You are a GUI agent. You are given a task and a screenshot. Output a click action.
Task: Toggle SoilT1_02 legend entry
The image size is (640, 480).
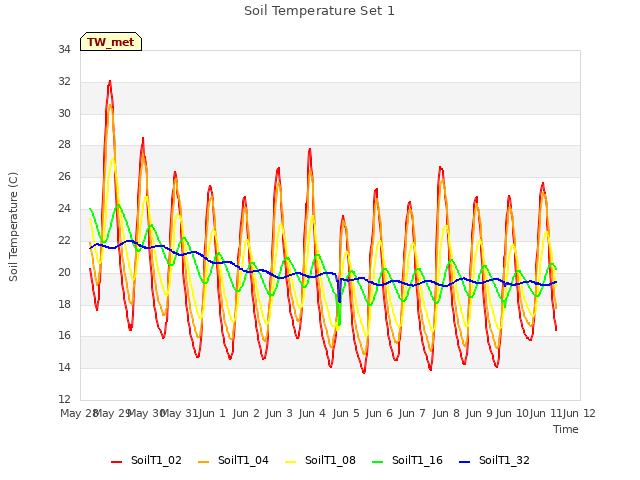coord(146,460)
